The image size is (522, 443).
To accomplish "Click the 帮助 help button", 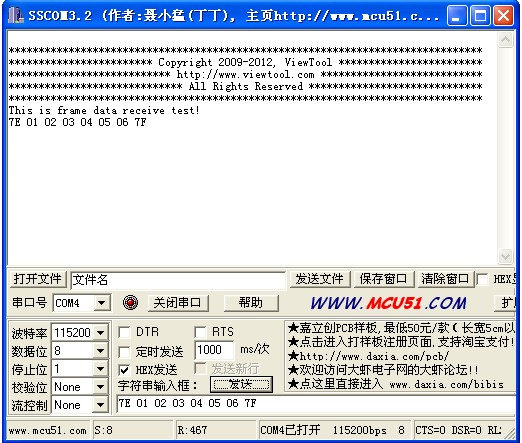I will click(x=251, y=303).
